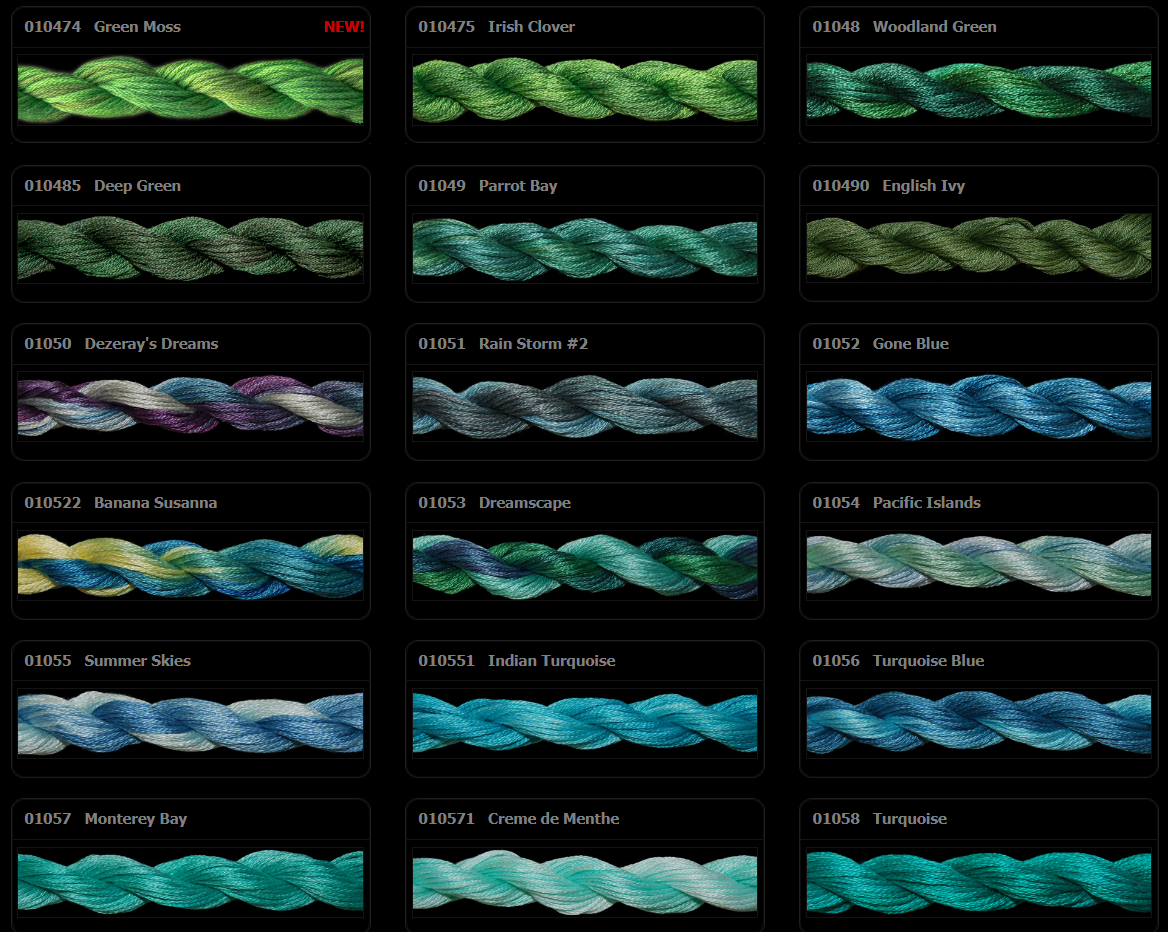Click the 01058 Turquoise title text
The image size is (1168, 932).
879,819
